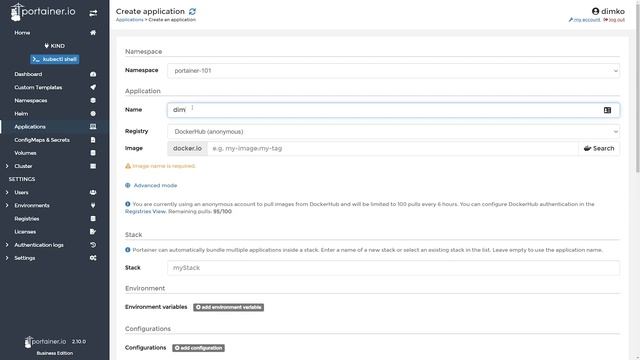Open the Registries View link
The image size is (640, 360).
(x=145, y=211)
